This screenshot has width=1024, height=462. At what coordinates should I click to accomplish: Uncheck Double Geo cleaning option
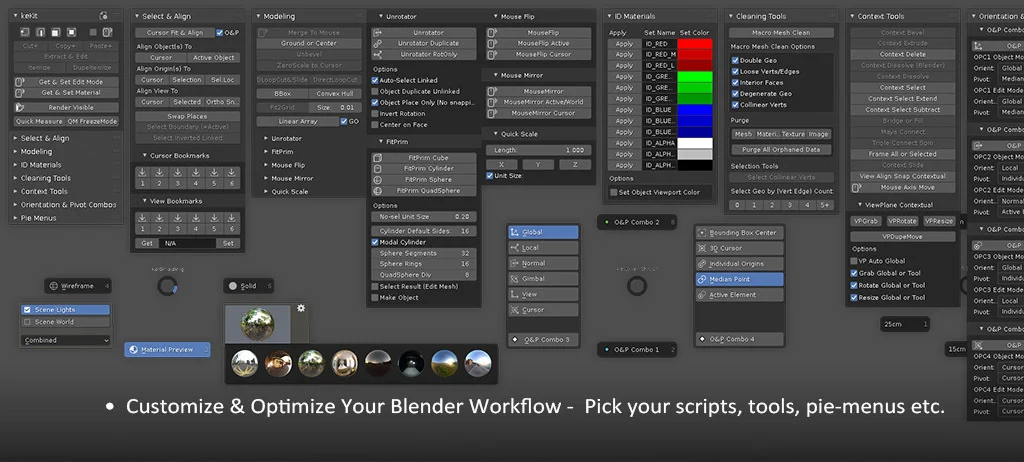tap(735, 60)
